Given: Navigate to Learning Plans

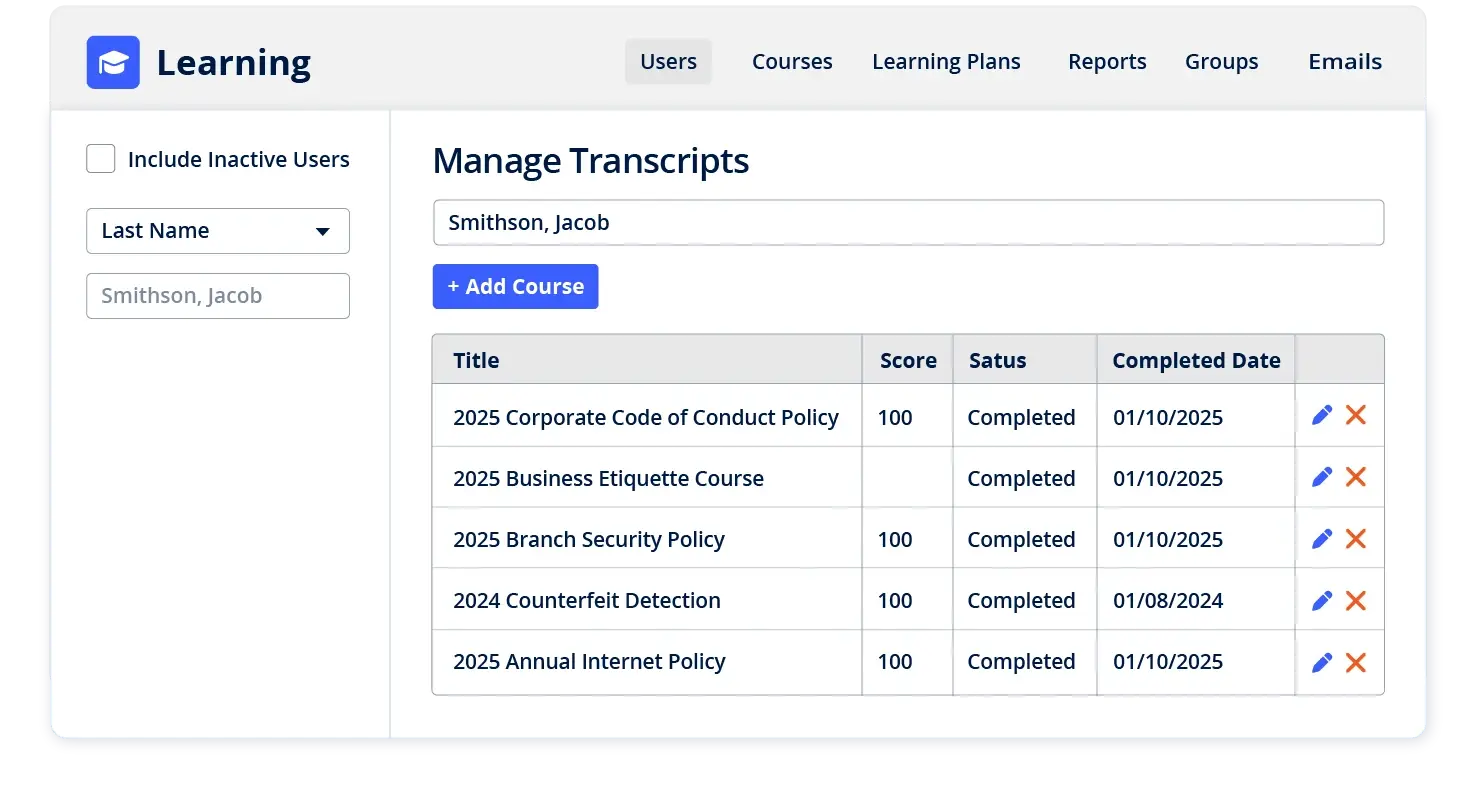Looking at the screenshot, I should click(x=946, y=61).
